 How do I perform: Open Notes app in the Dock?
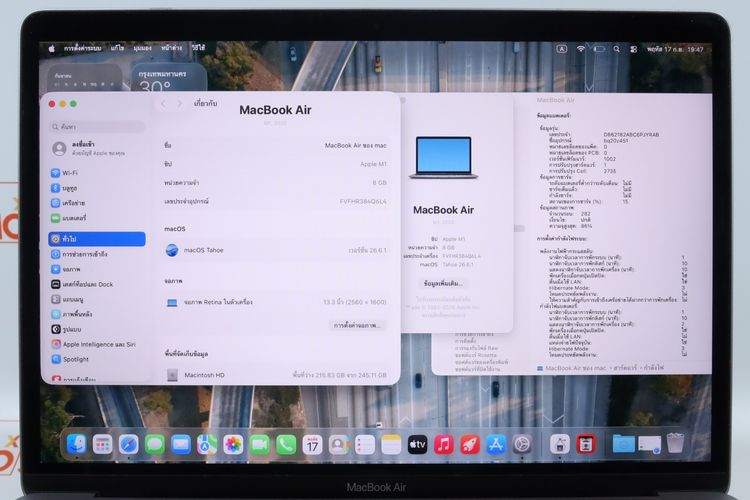[391, 445]
